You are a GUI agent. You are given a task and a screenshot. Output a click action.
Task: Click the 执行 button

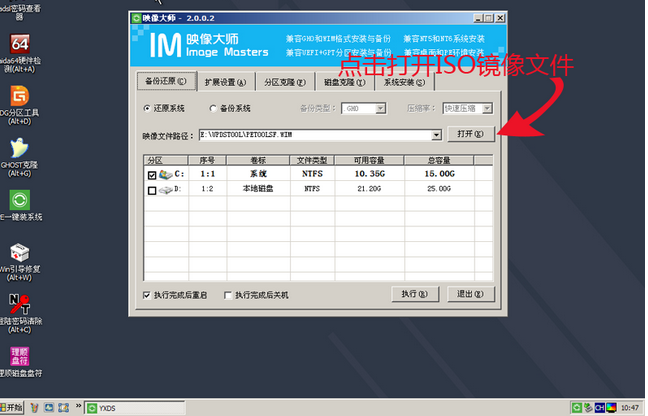415,294
